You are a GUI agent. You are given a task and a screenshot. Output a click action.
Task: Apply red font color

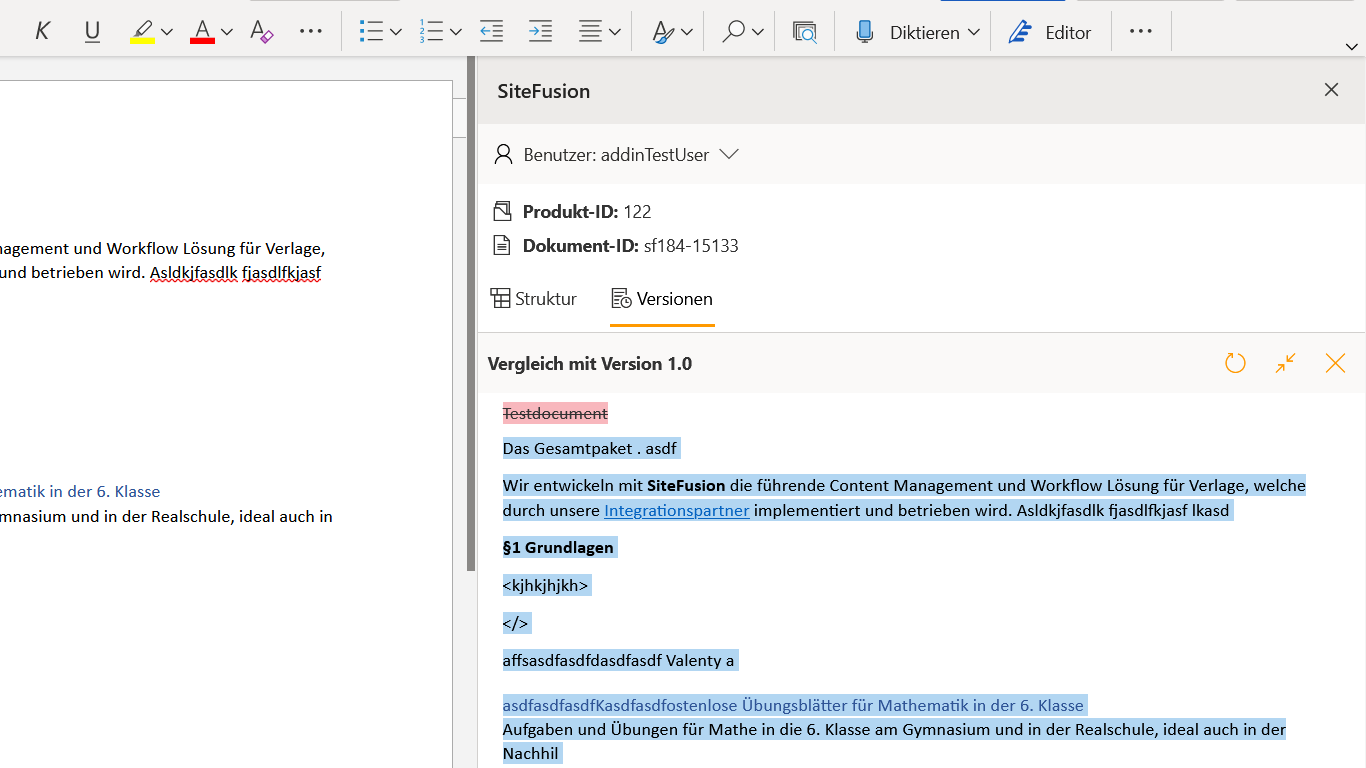click(x=203, y=32)
